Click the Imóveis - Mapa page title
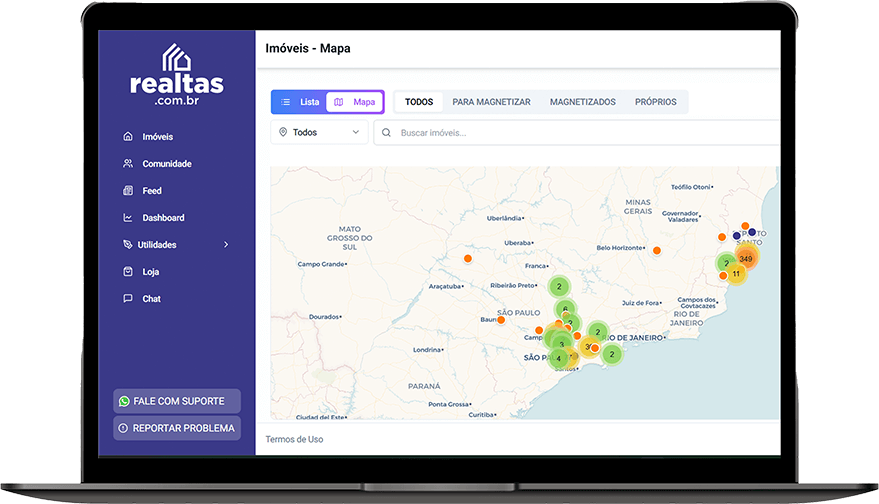This screenshot has width=879, height=504. (308, 48)
